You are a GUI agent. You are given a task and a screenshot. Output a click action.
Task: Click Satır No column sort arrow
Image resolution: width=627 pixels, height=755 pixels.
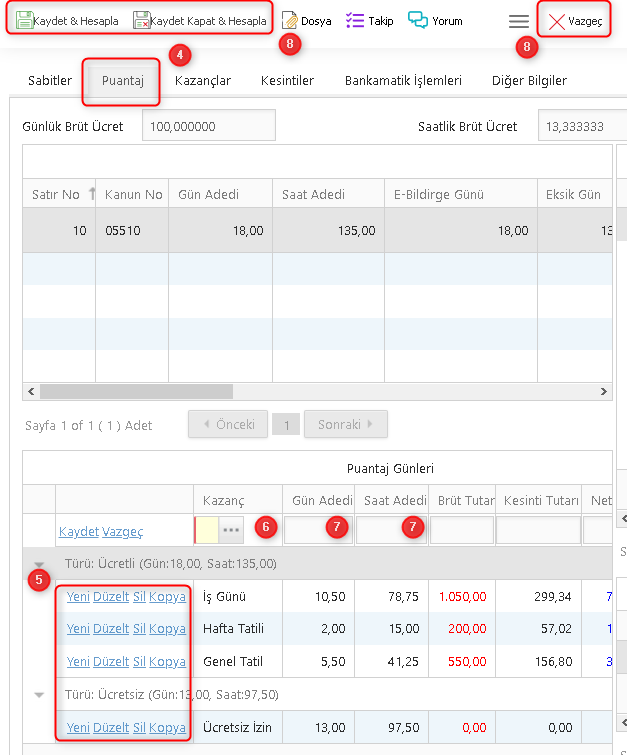[x=93, y=194]
